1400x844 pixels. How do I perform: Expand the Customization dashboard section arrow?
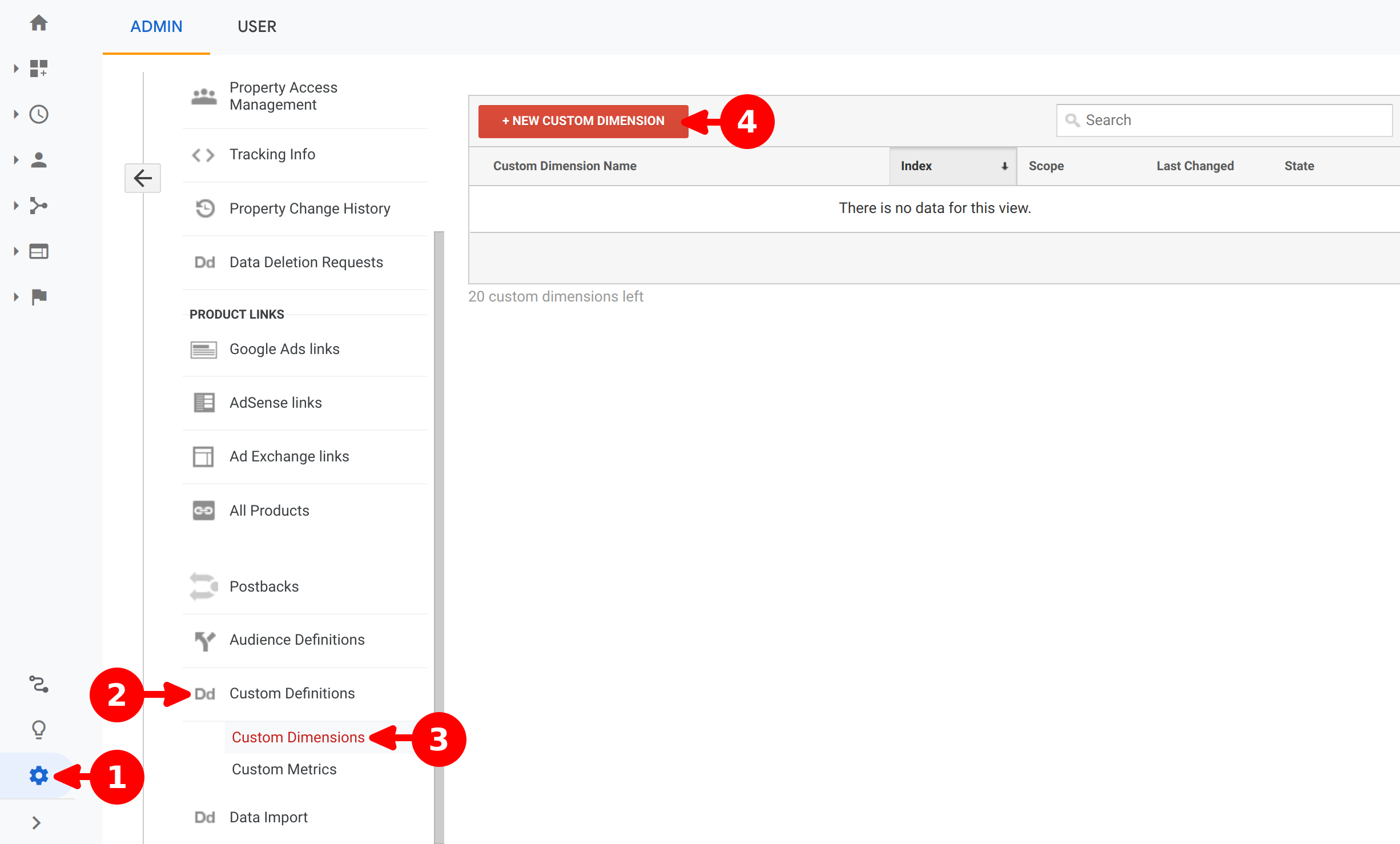pyautogui.click(x=16, y=69)
